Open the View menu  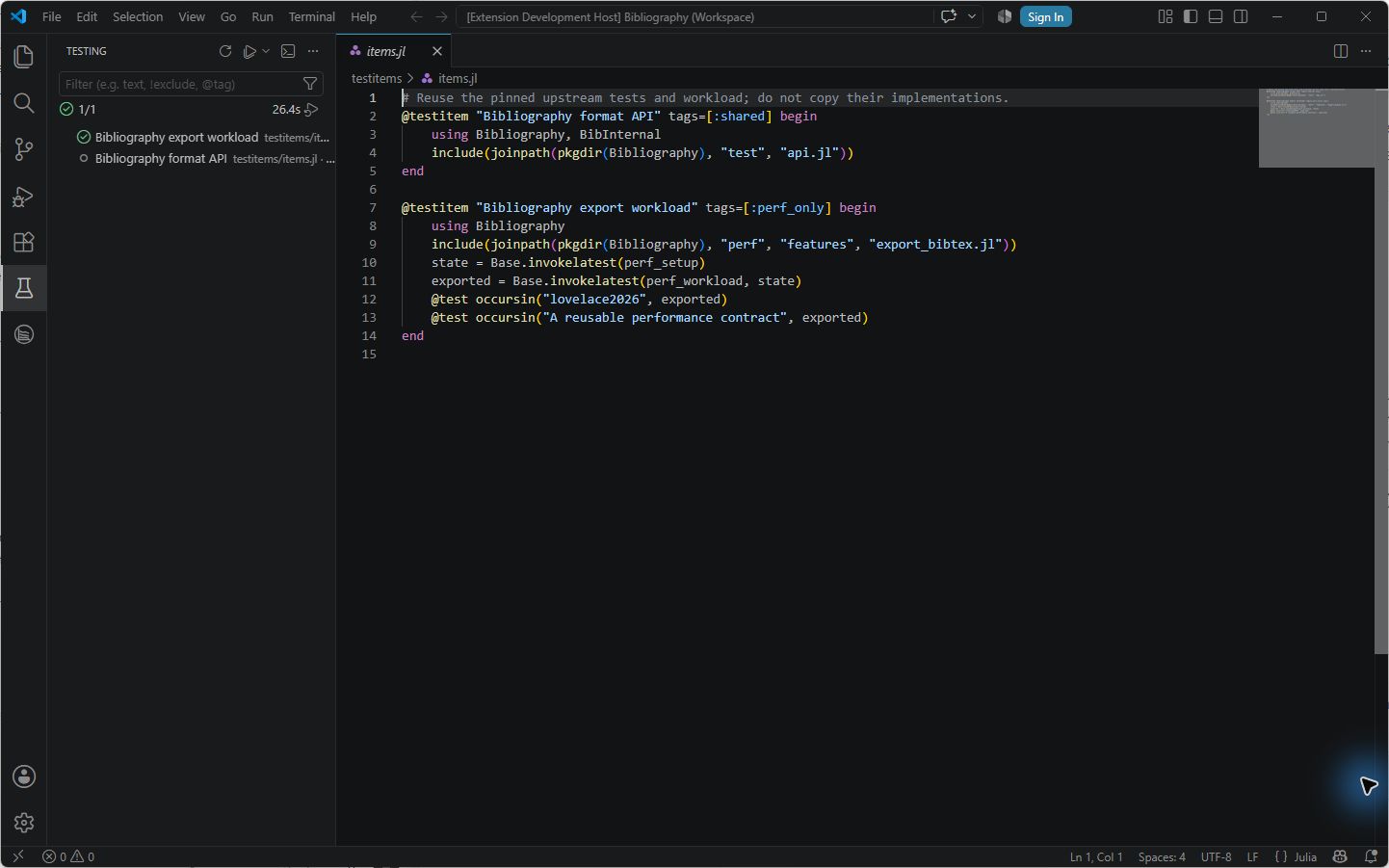tap(192, 16)
